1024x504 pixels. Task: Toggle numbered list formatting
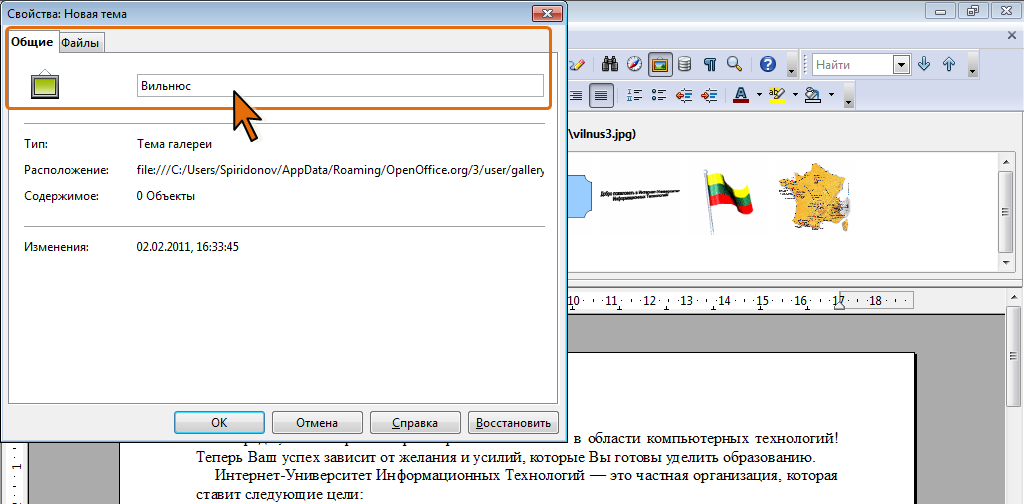pos(634,96)
